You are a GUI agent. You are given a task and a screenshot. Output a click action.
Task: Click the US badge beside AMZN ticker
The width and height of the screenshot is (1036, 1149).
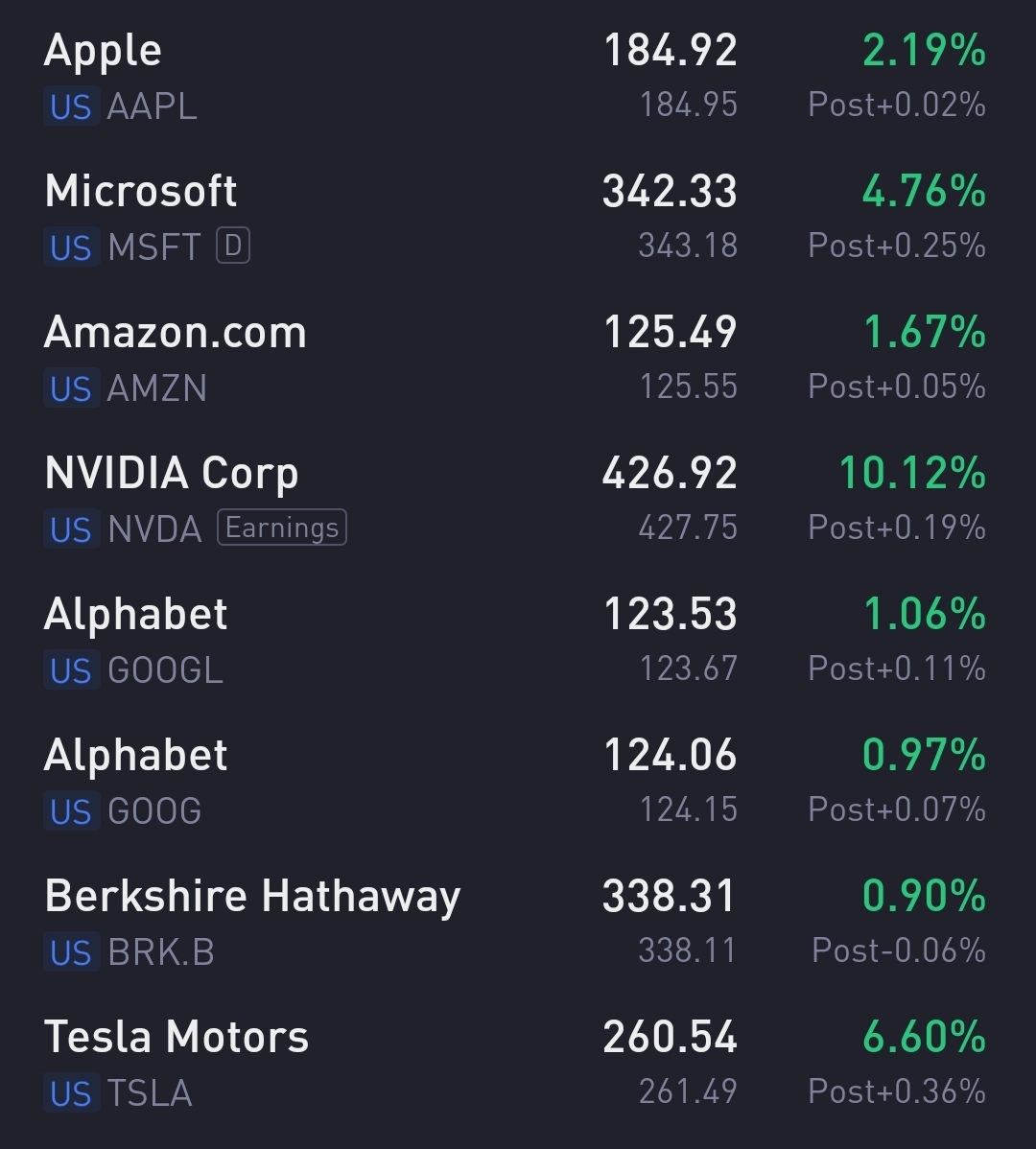point(71,388)
